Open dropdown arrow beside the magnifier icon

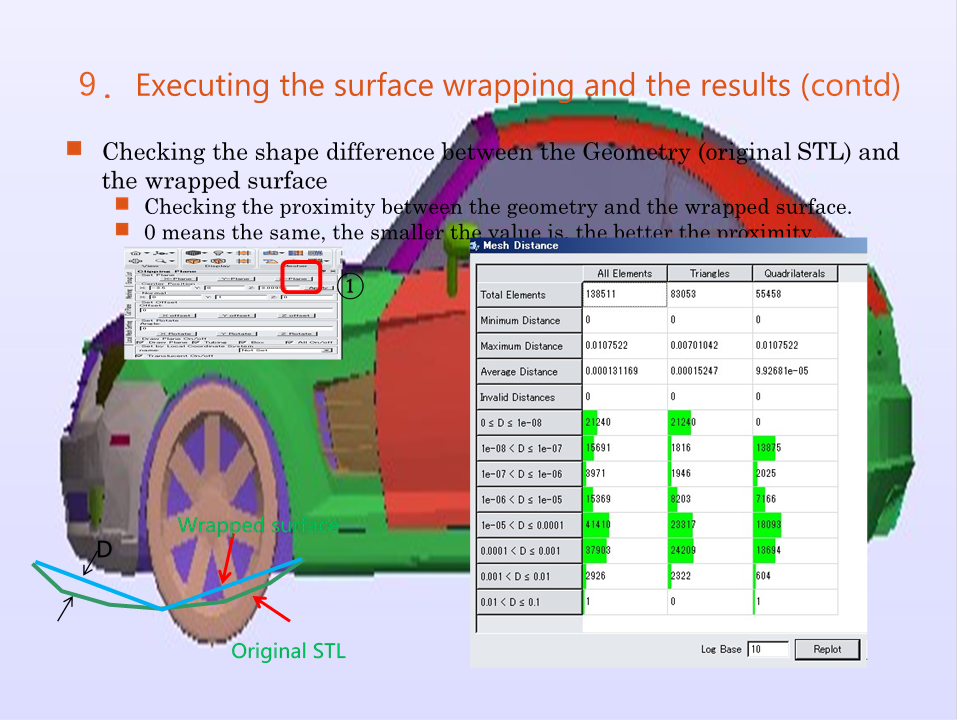[x=173, y=261]
